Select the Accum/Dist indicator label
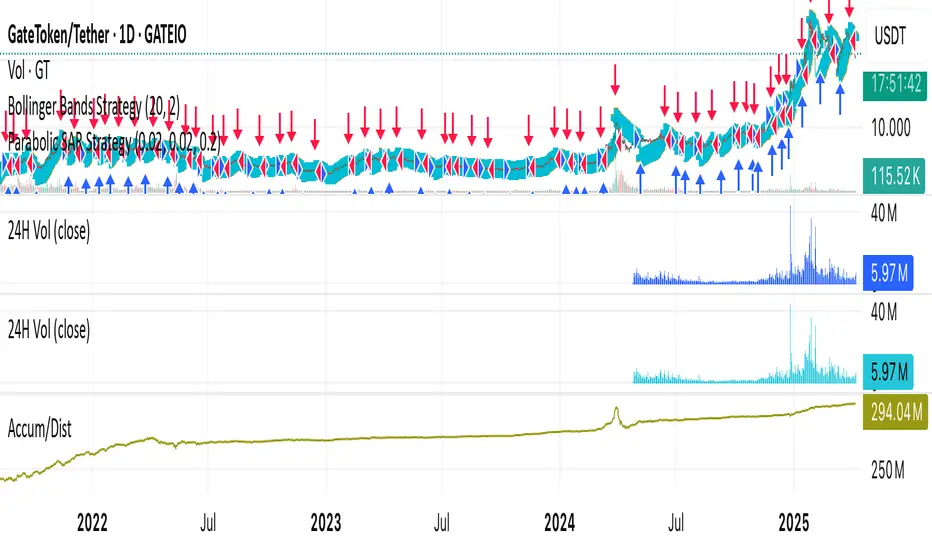Screen dimensions: 932x550 [39, 429]
